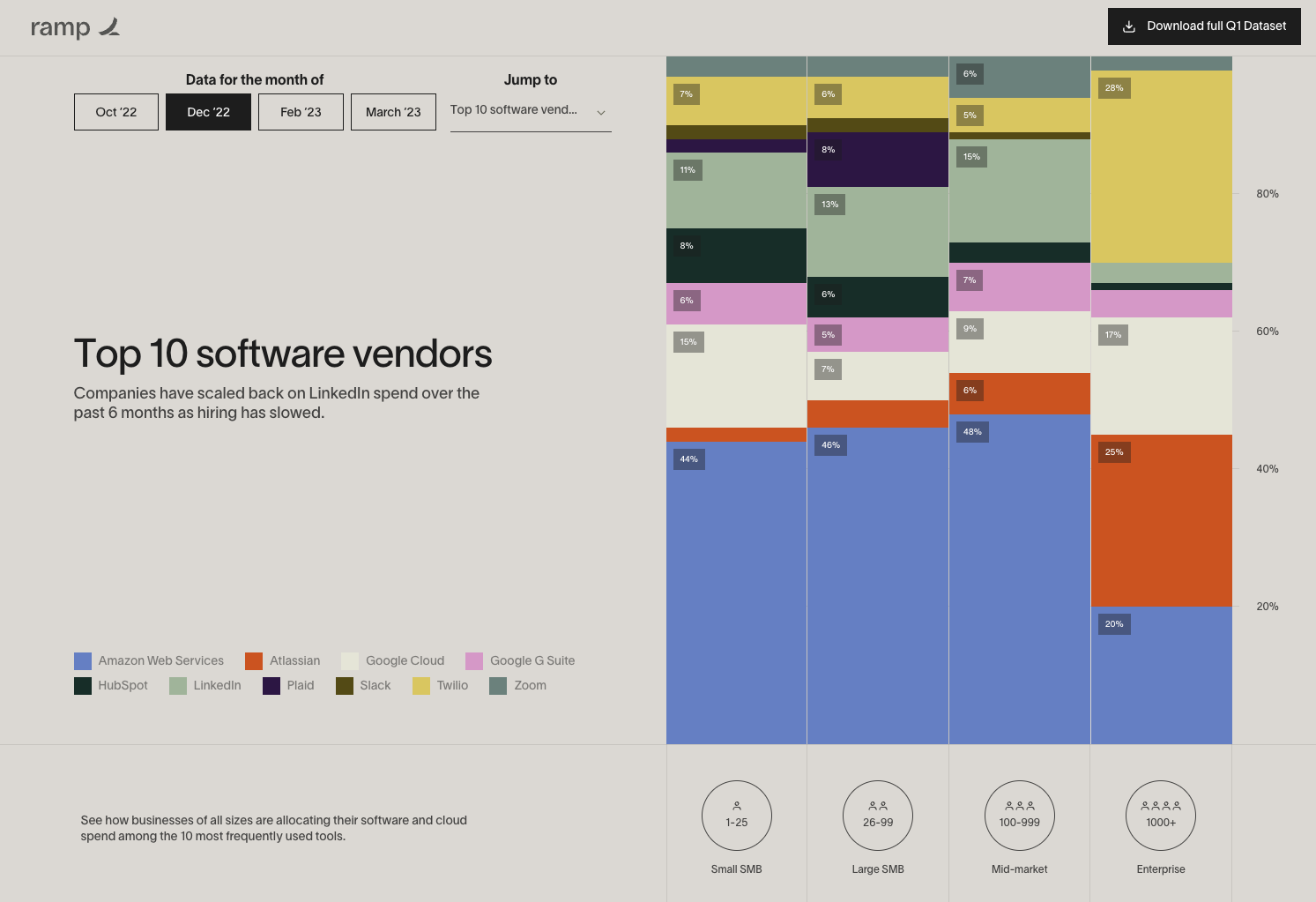Click the 7% Twilio label in Small SMB
The image size is (1316, 902).
[x=687, y=94]
